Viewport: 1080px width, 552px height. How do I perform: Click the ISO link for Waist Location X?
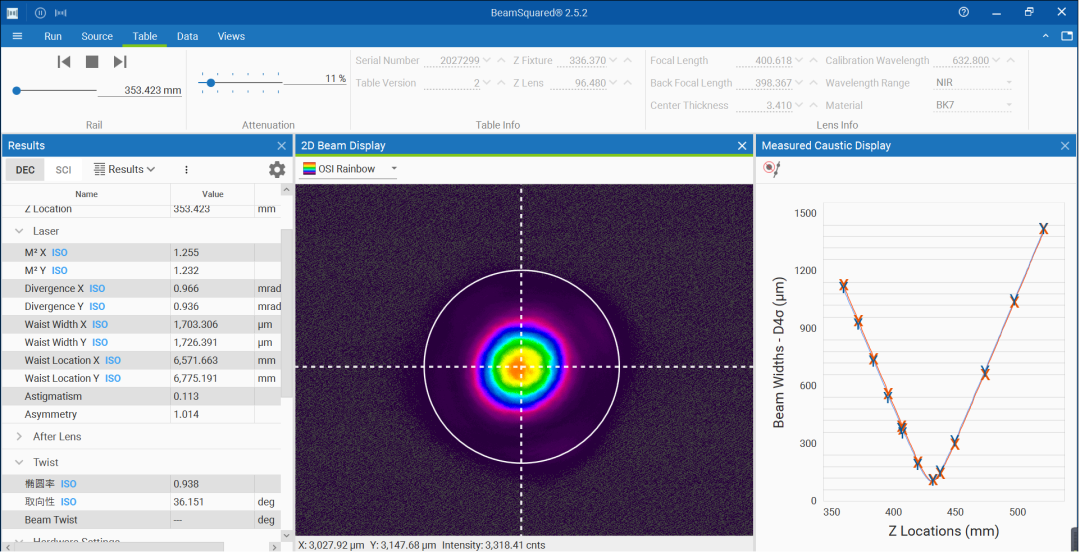[x=113, y=360]
